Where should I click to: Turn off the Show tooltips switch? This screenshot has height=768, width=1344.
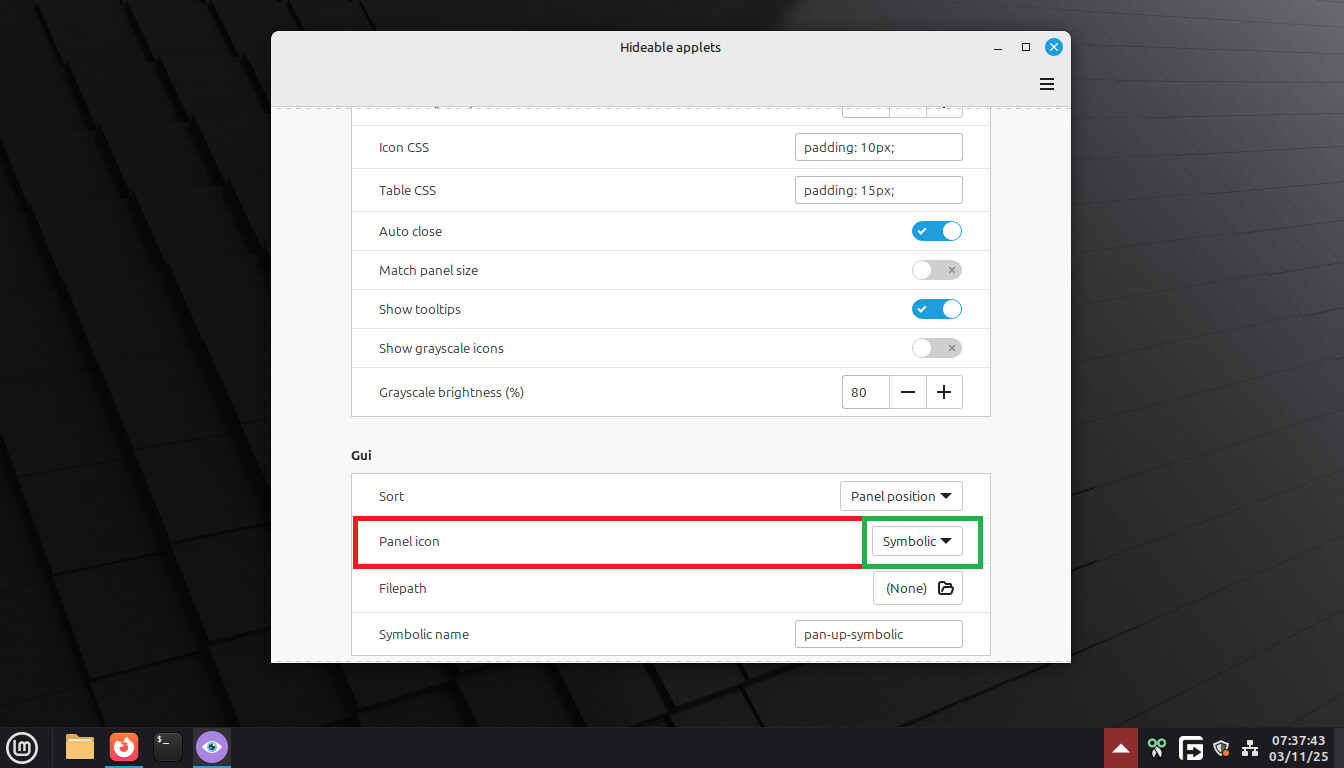coord(936,309)
